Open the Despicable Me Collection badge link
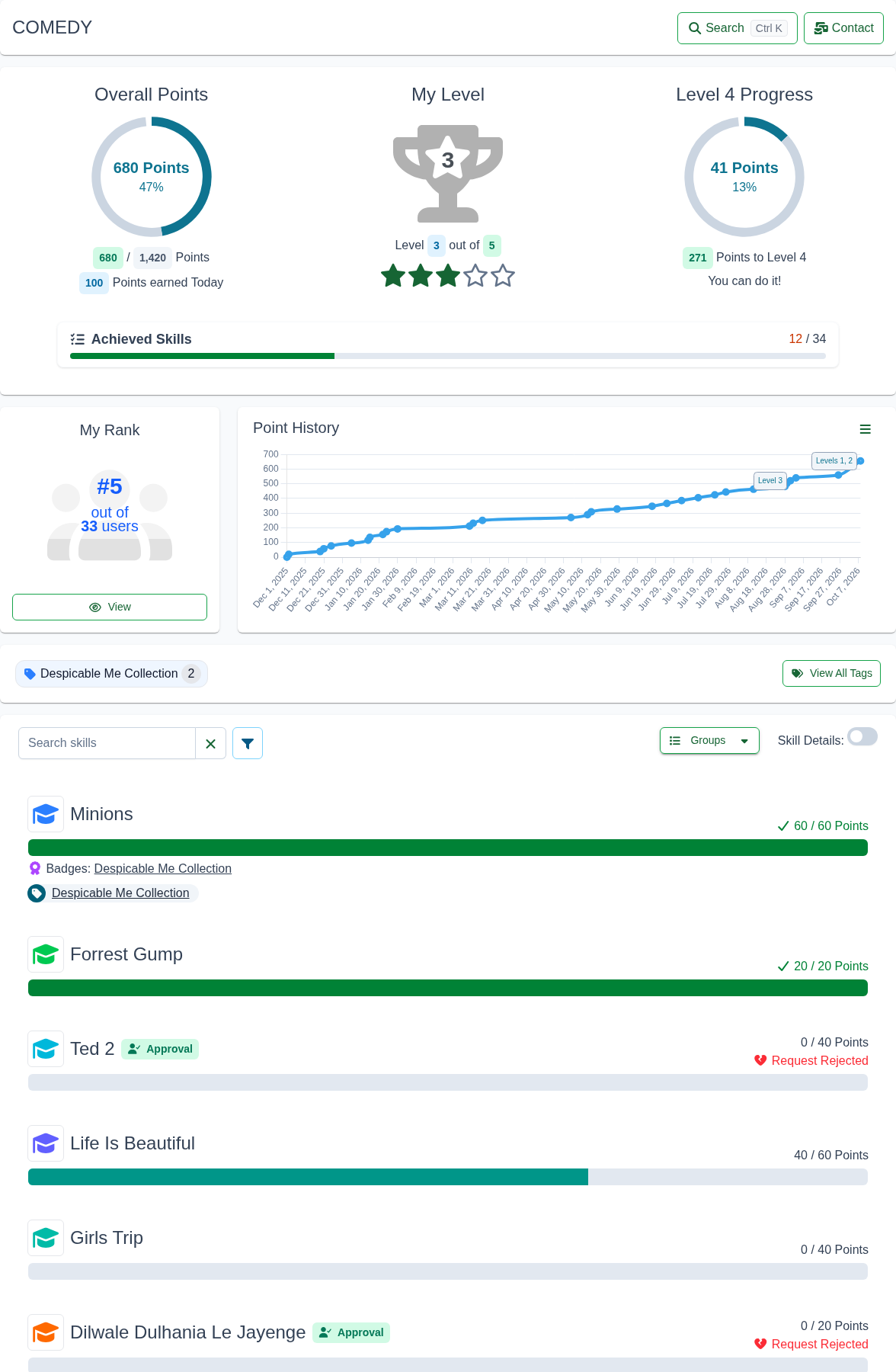Image resolution: width=896 pixels, height=1372 pixels. (x=163, y=868)
